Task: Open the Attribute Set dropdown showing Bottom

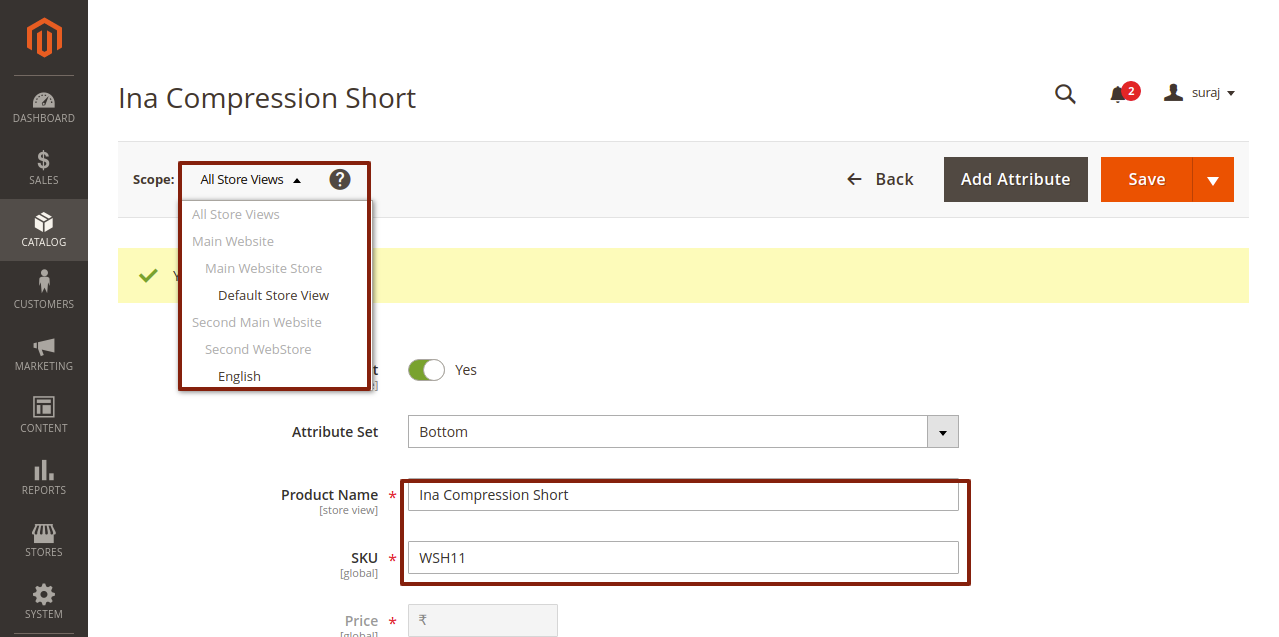Action: (941, 431)
